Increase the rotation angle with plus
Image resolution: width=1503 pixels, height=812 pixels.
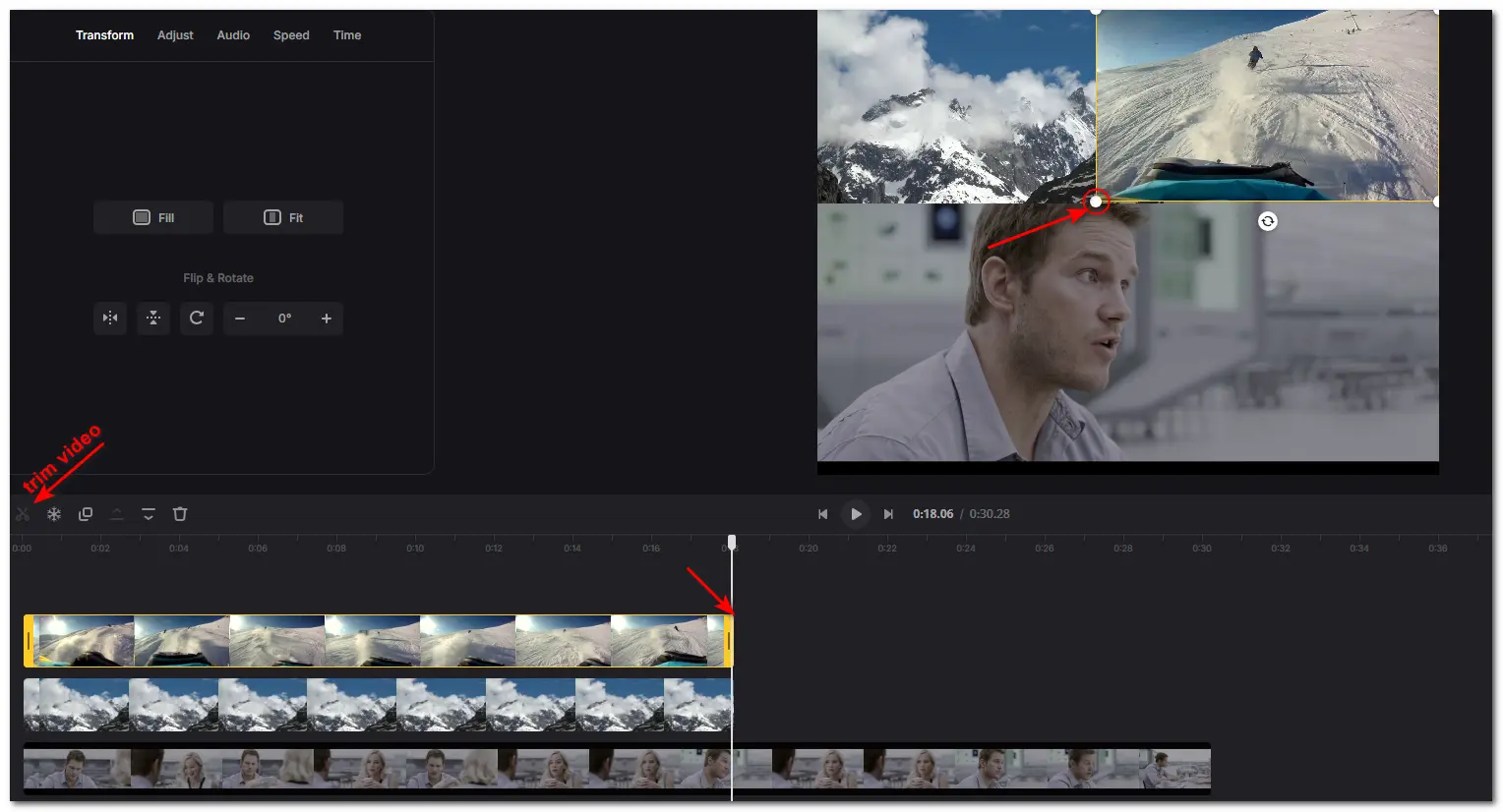327,319
